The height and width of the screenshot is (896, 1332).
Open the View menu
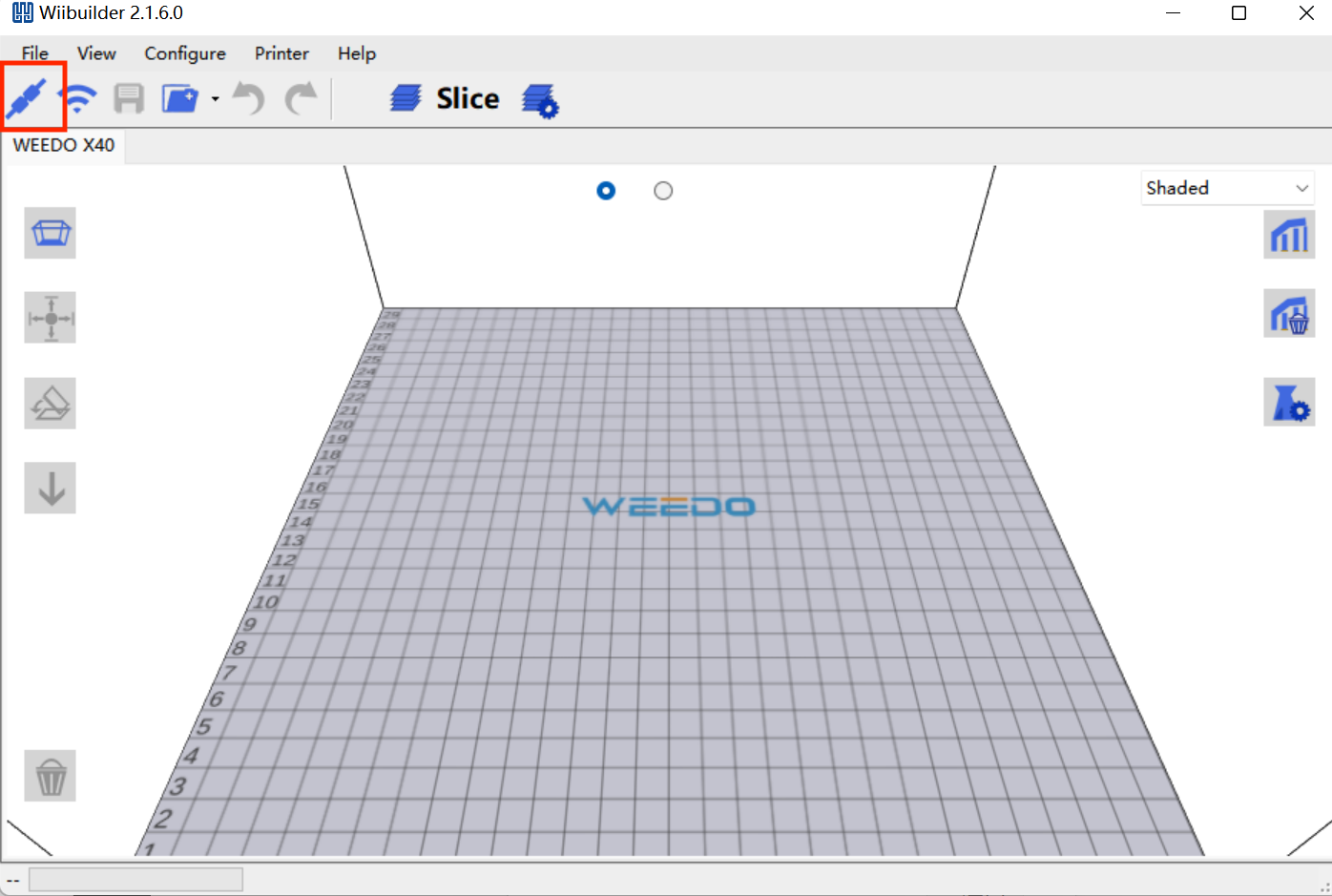[96, 53]
